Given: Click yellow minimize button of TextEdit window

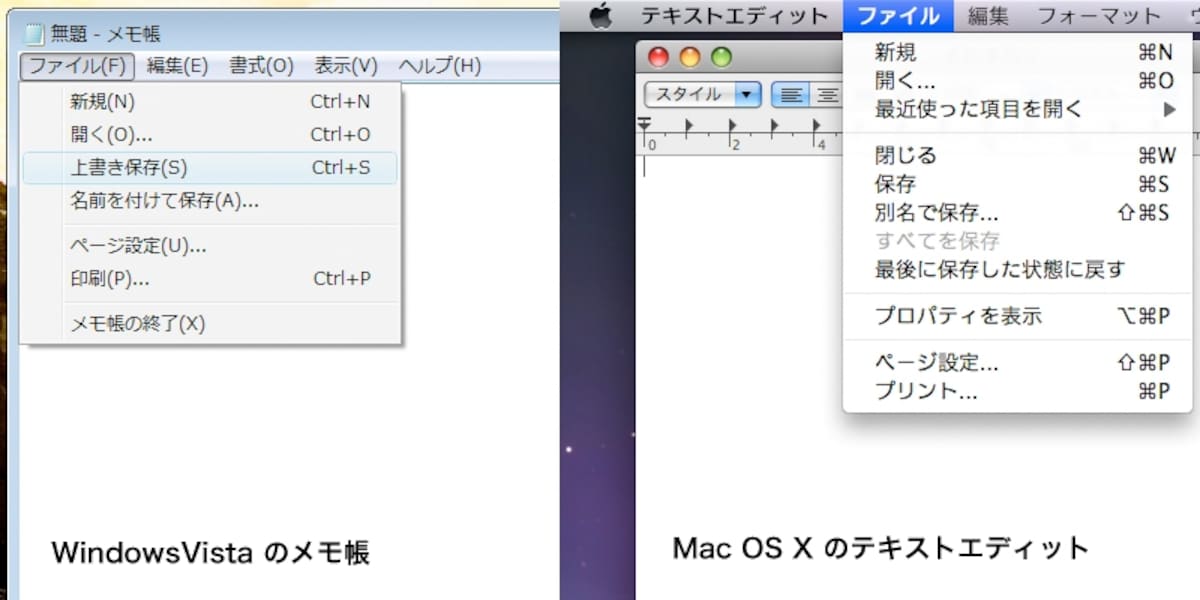Looking at the screenshot, I should [690, 57].
